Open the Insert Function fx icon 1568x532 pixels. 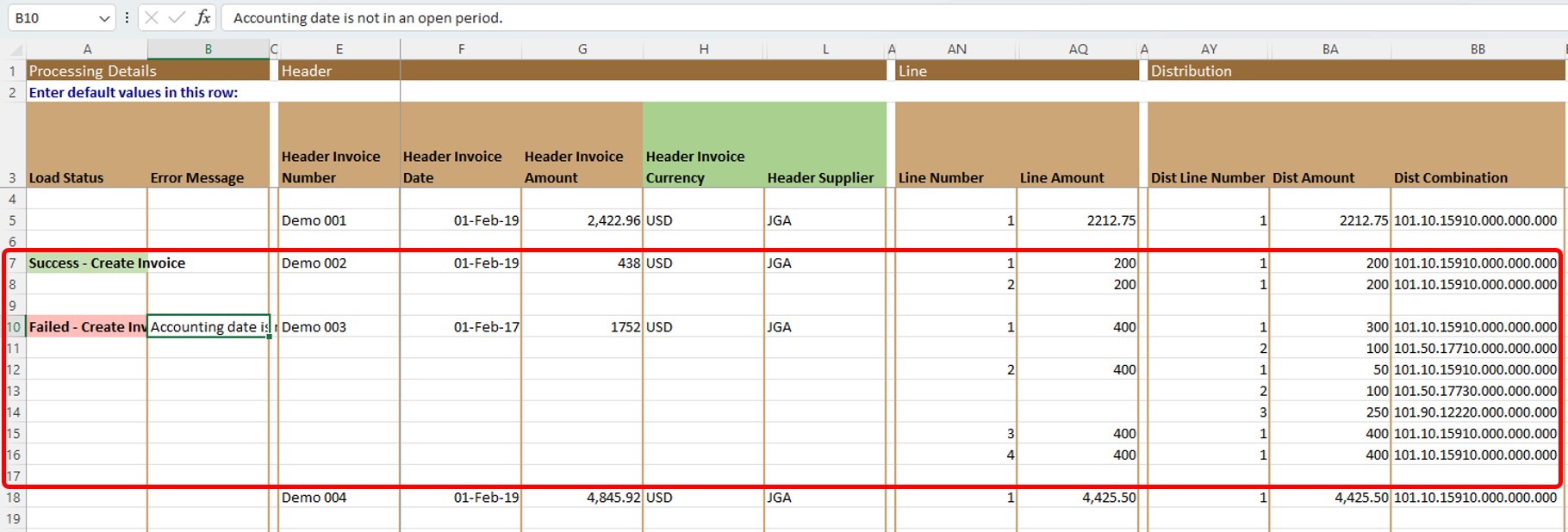pyautogui.click(x=203, y=17)
